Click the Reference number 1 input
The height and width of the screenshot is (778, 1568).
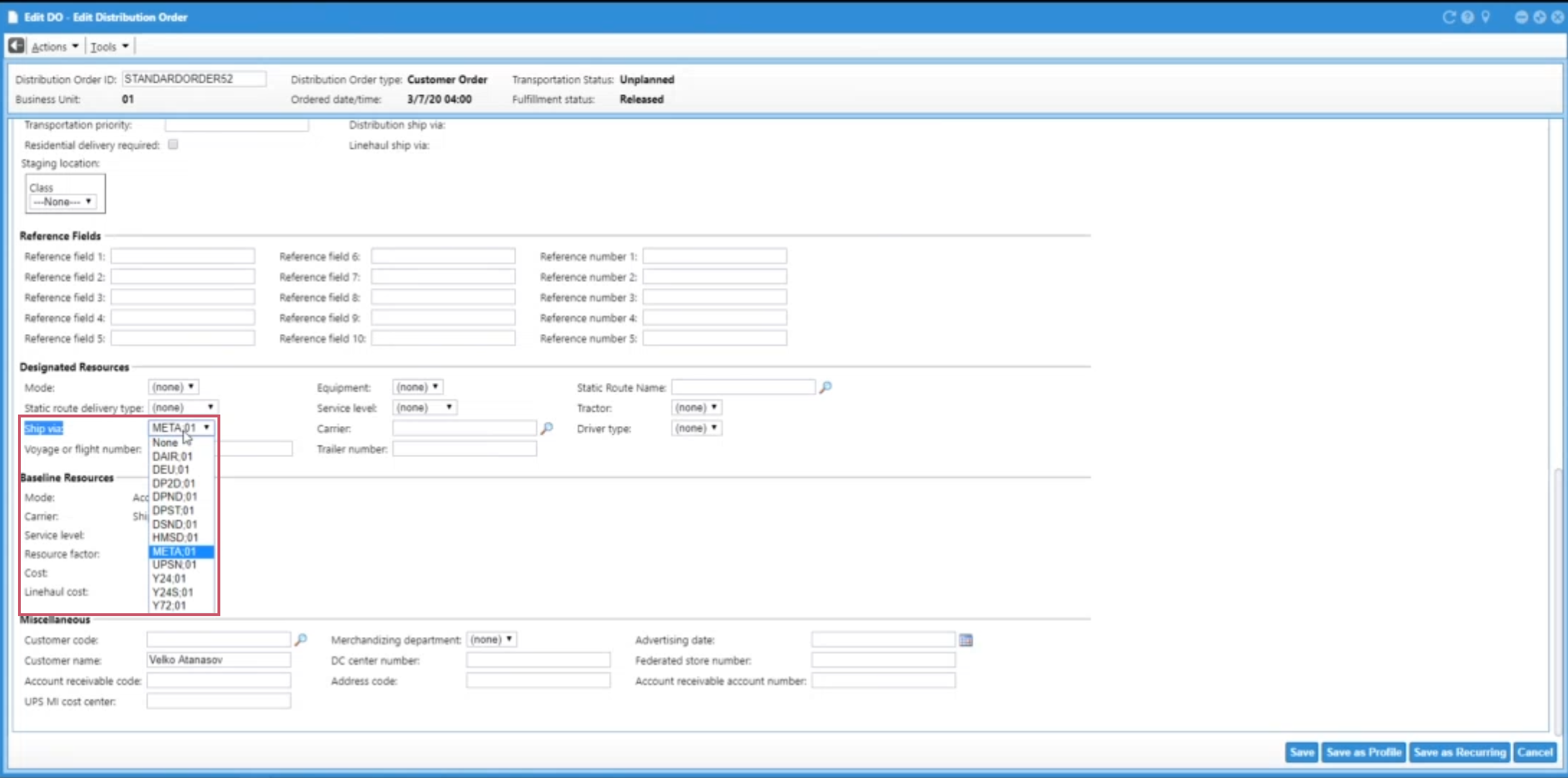click(x=715, y=256)
